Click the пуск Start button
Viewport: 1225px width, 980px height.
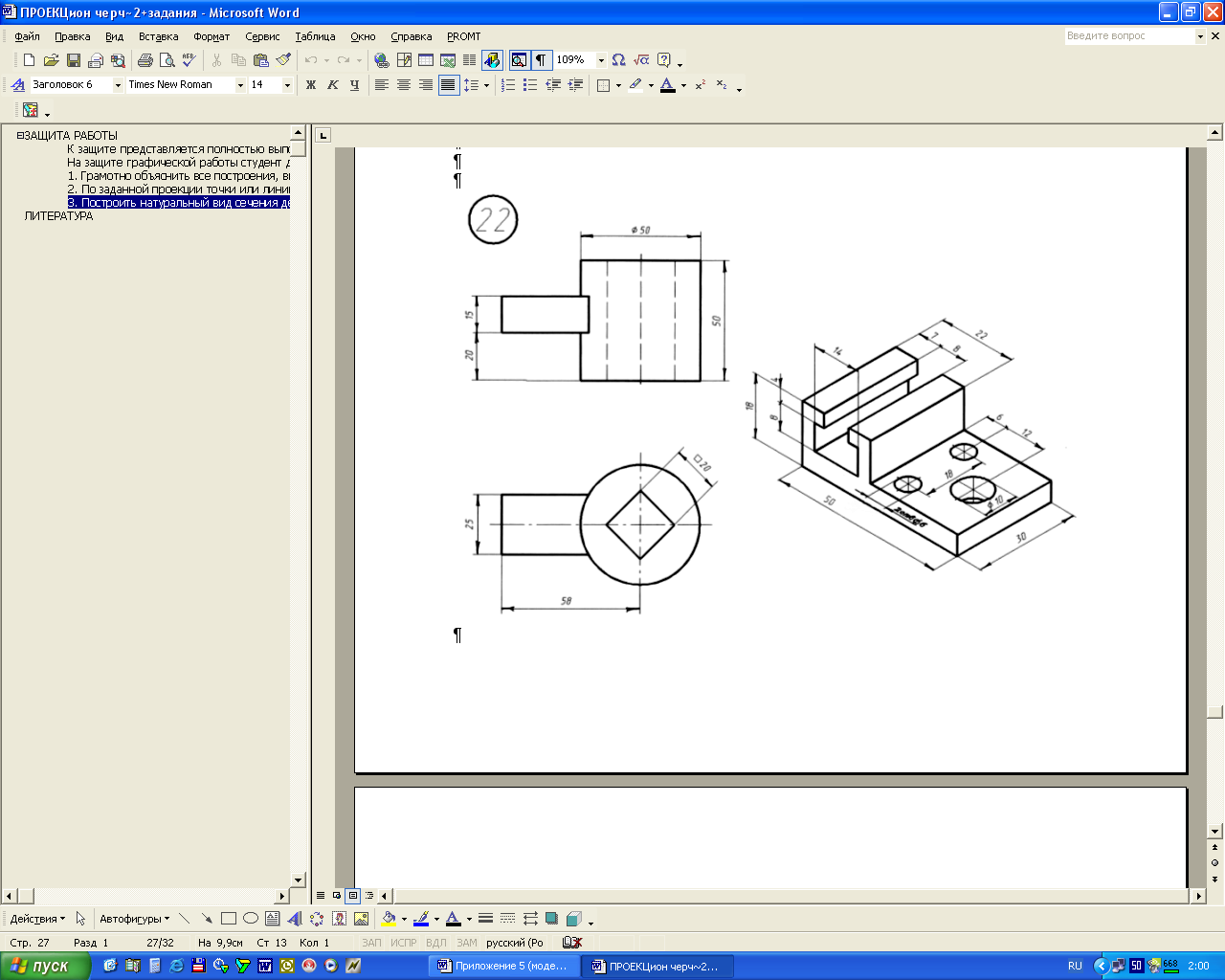tap(45, 966)
